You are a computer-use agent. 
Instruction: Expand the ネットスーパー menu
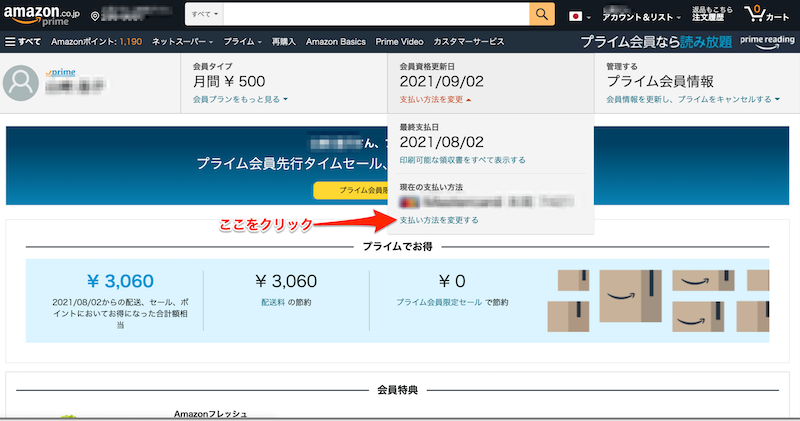(x=182, y=42)
